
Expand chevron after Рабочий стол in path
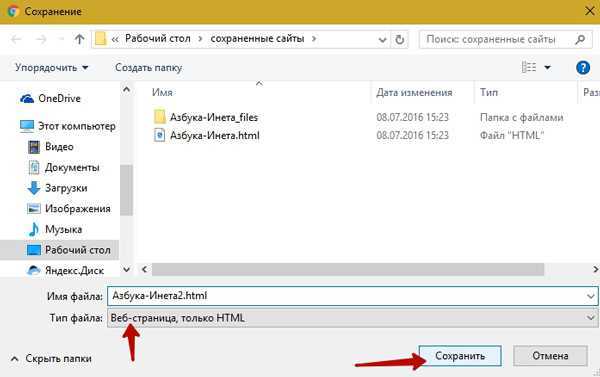[x=200, y=39]
